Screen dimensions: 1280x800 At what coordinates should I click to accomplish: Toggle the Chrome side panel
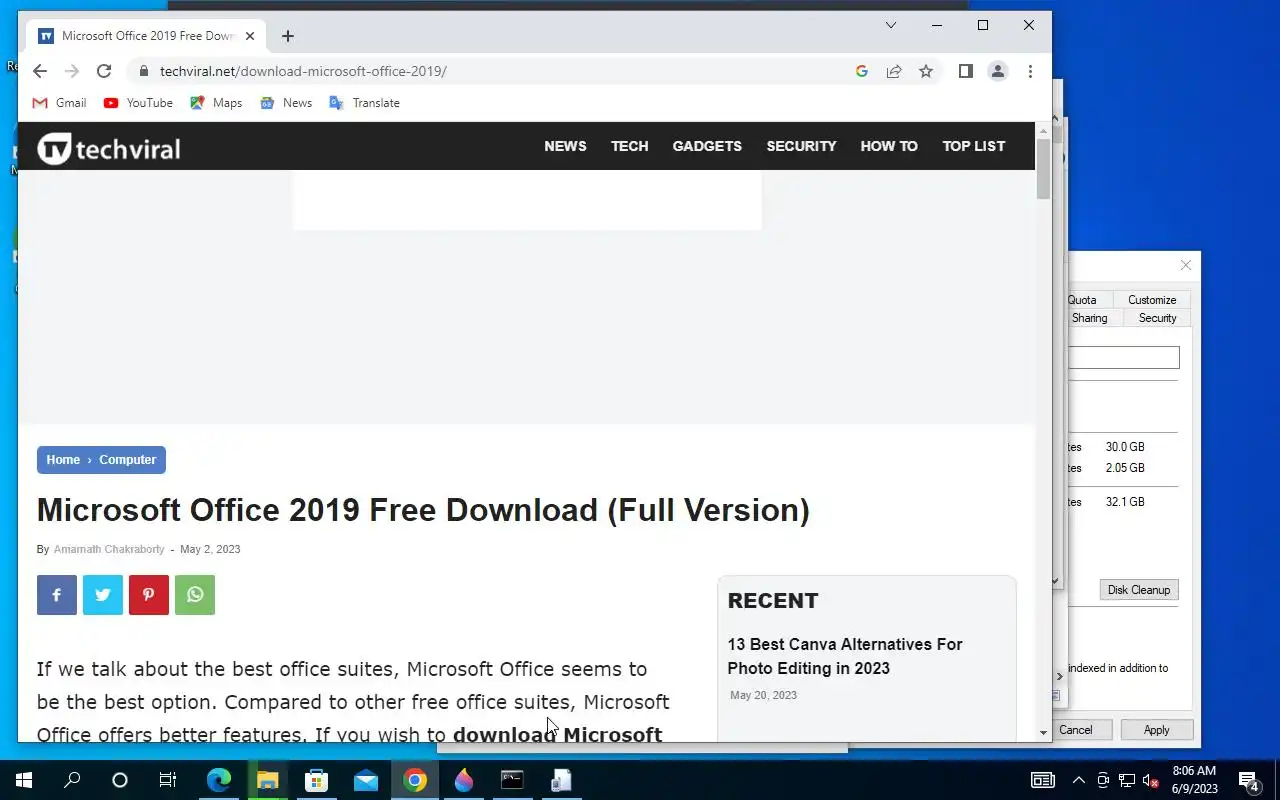(965, 71)
